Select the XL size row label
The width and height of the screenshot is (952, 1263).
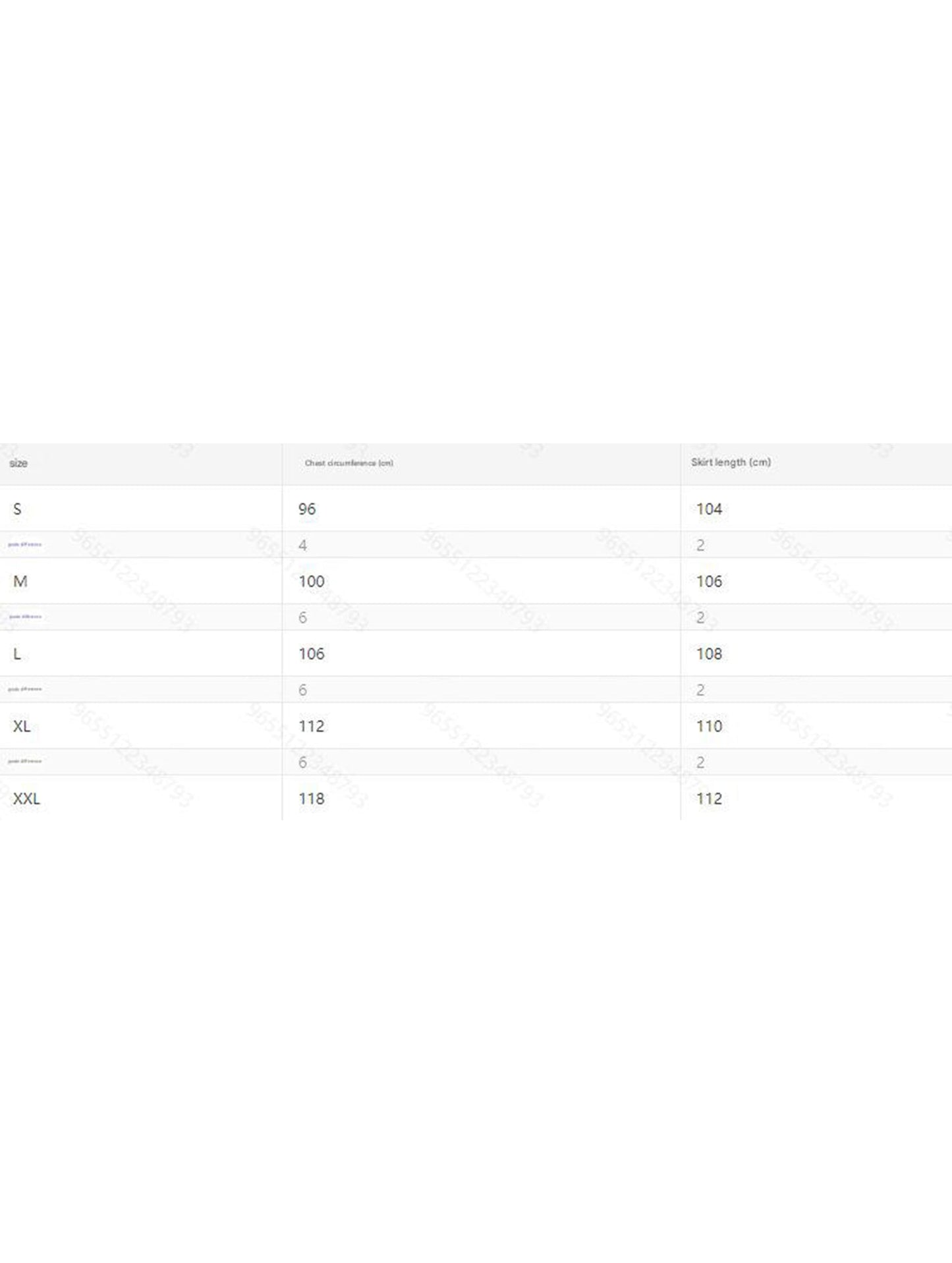(x=22, y=726)
